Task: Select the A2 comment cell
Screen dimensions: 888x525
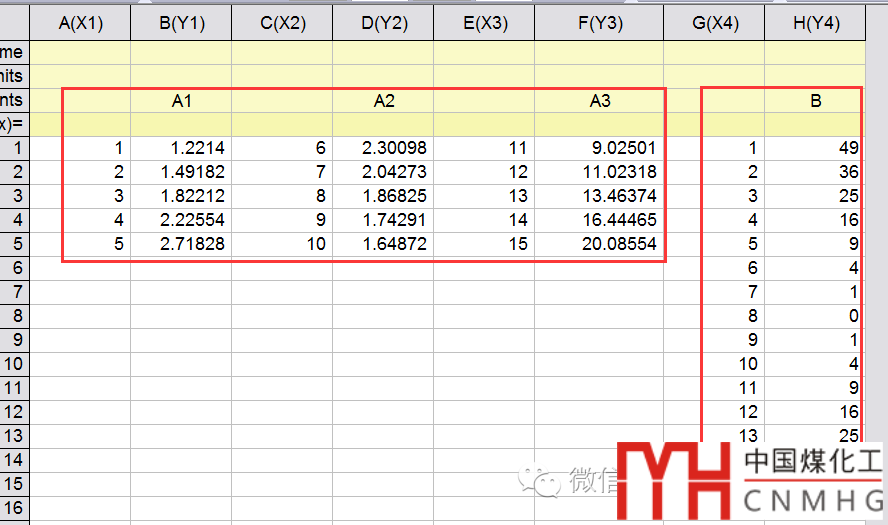Action: 383,101
